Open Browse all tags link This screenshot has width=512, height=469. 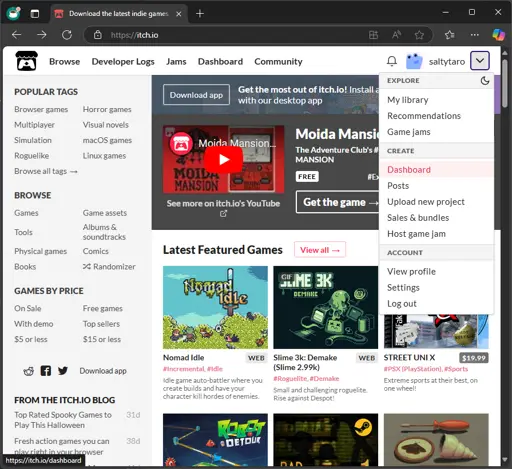pyautogui.click(x=46, y=171)
